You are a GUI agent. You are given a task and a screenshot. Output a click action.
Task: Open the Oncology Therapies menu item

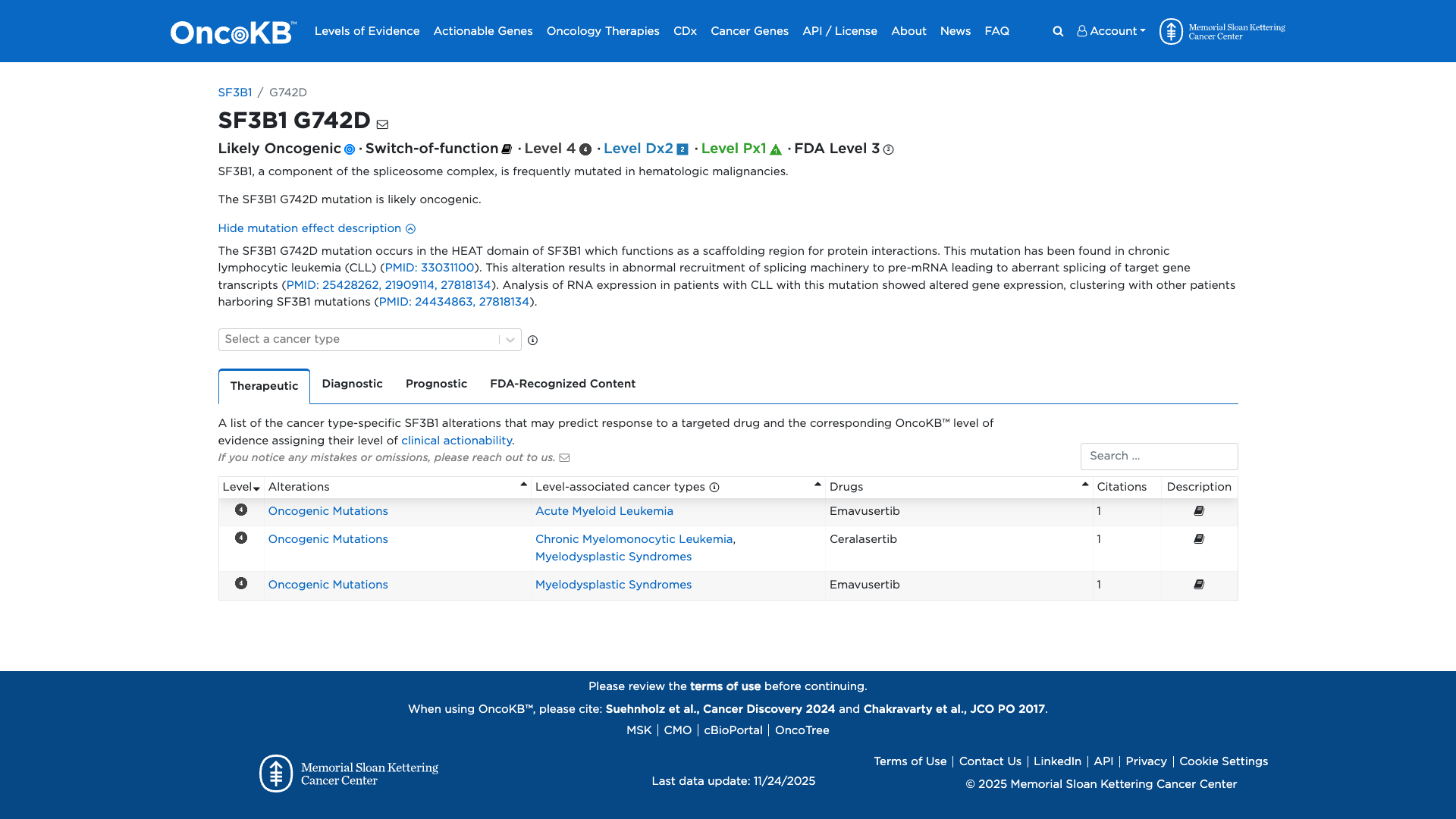603,31
